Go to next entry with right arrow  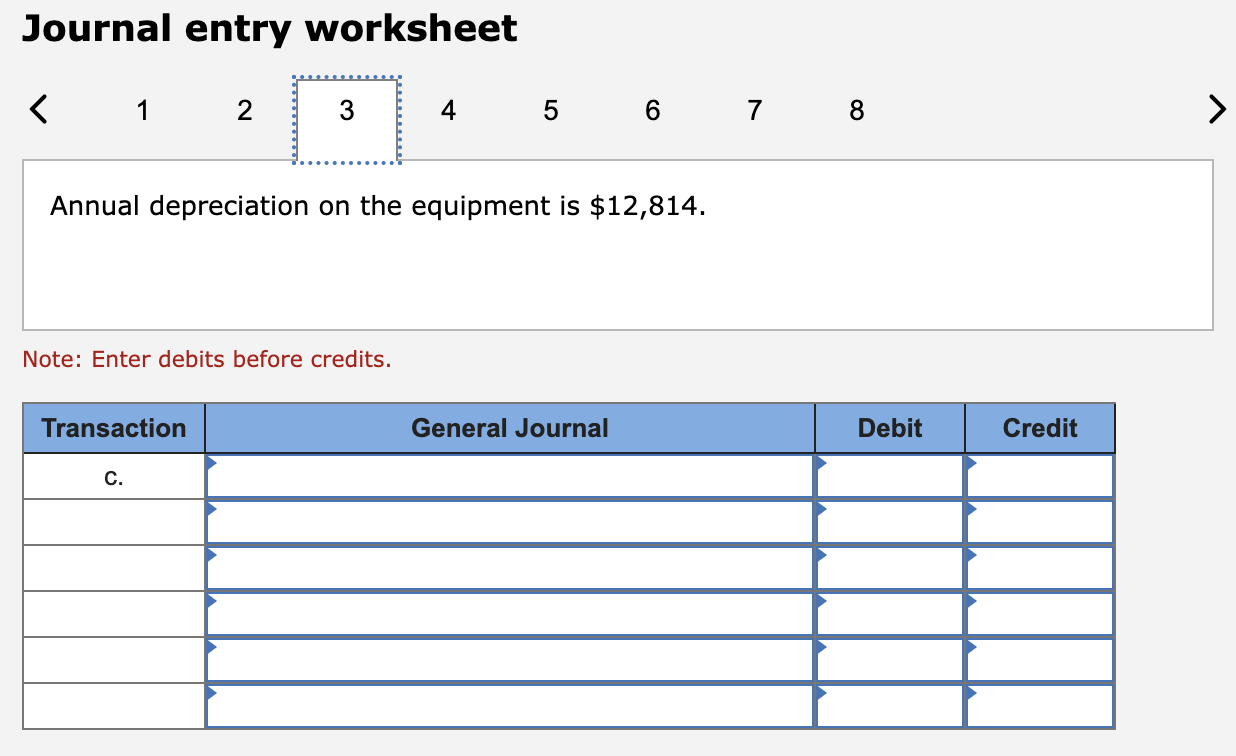[x=1216, y=109]
